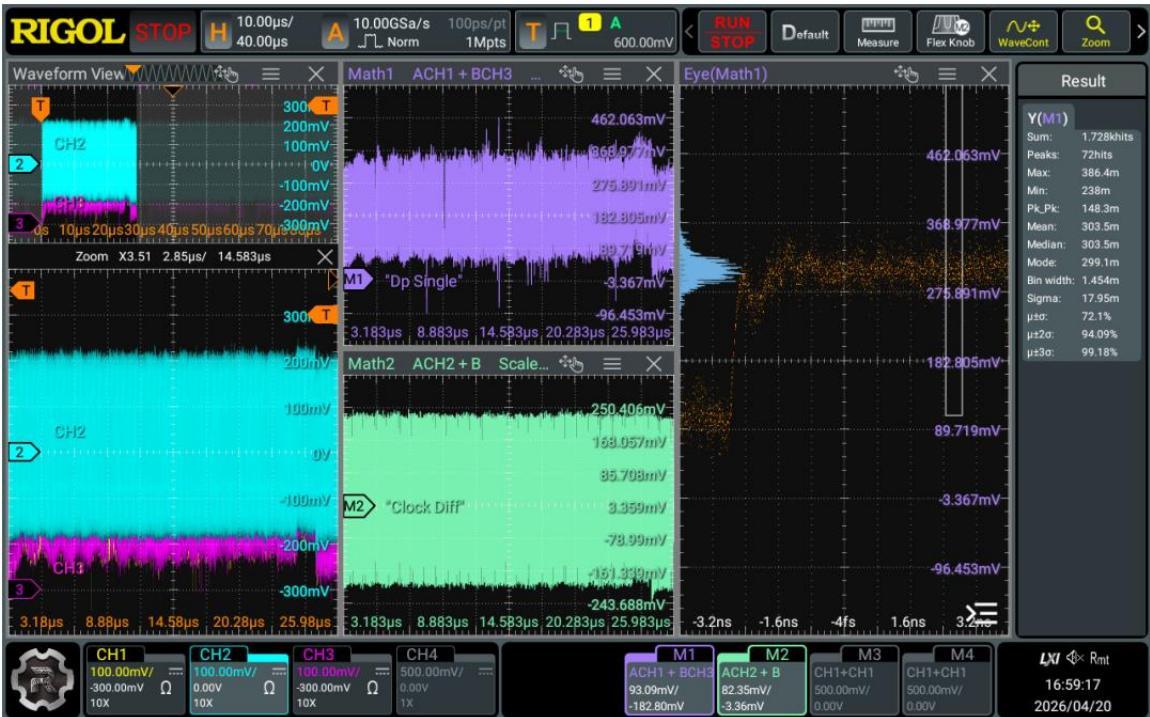
Task: Open the Waveform View hamburger menu
Action: (271, 74)
